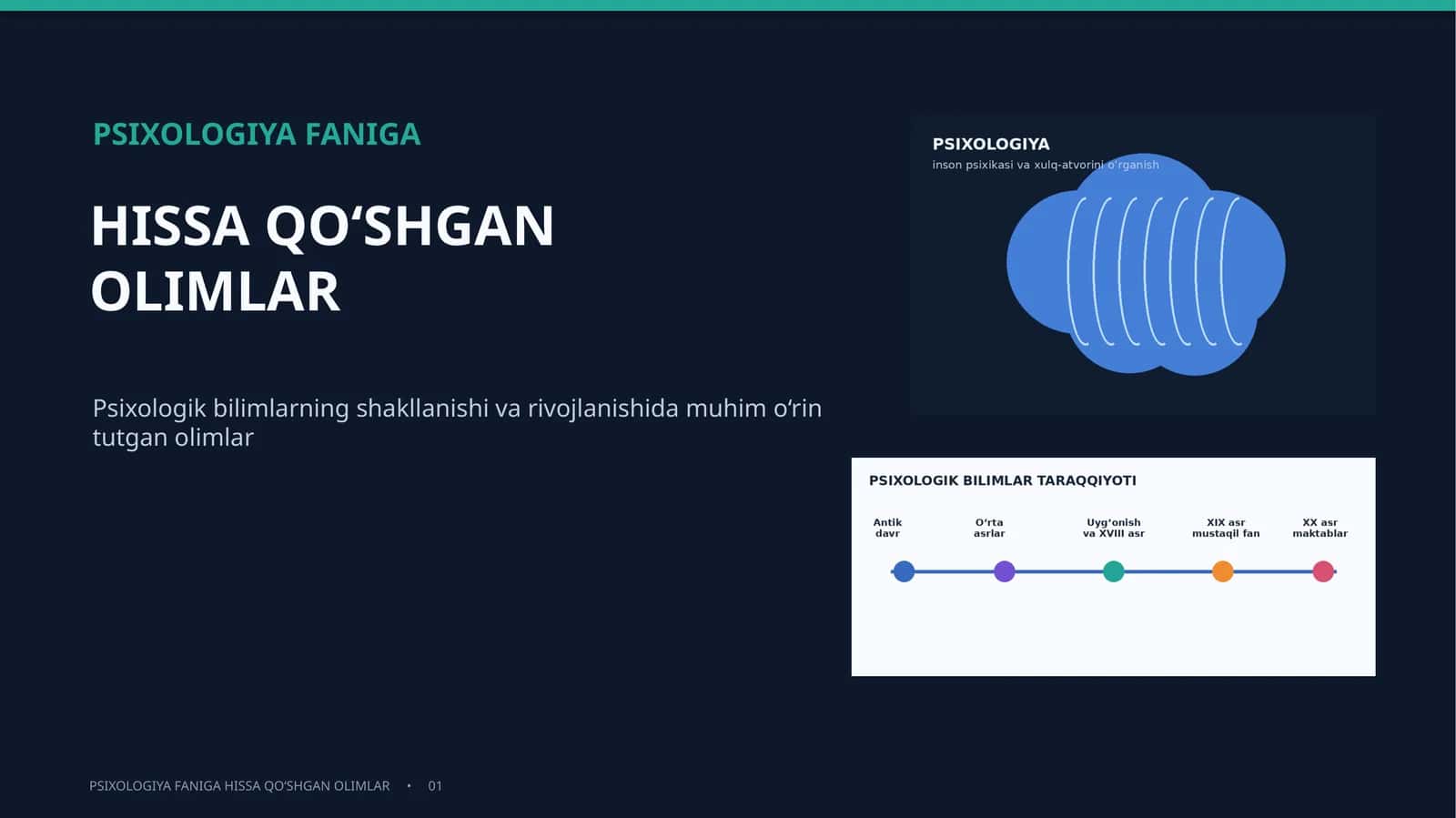Click the teal accent bar at top
Image resolution: width=1456 pixels, height=818 pixels.
728,5
